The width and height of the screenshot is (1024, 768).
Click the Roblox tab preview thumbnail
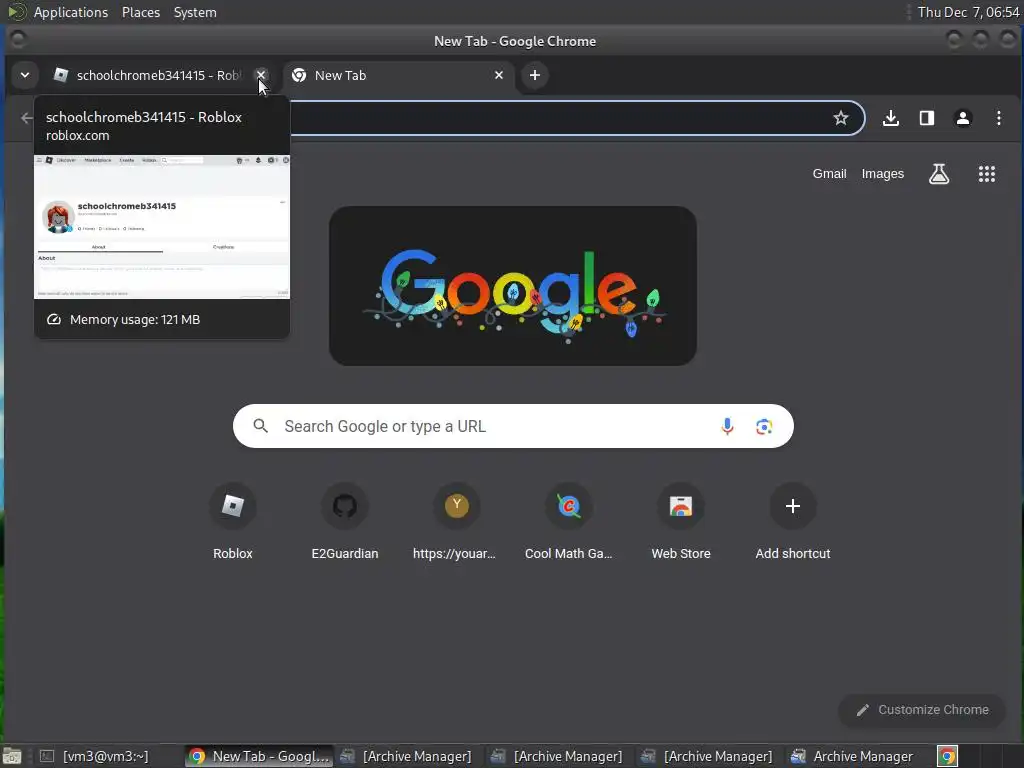pos(162,227)
